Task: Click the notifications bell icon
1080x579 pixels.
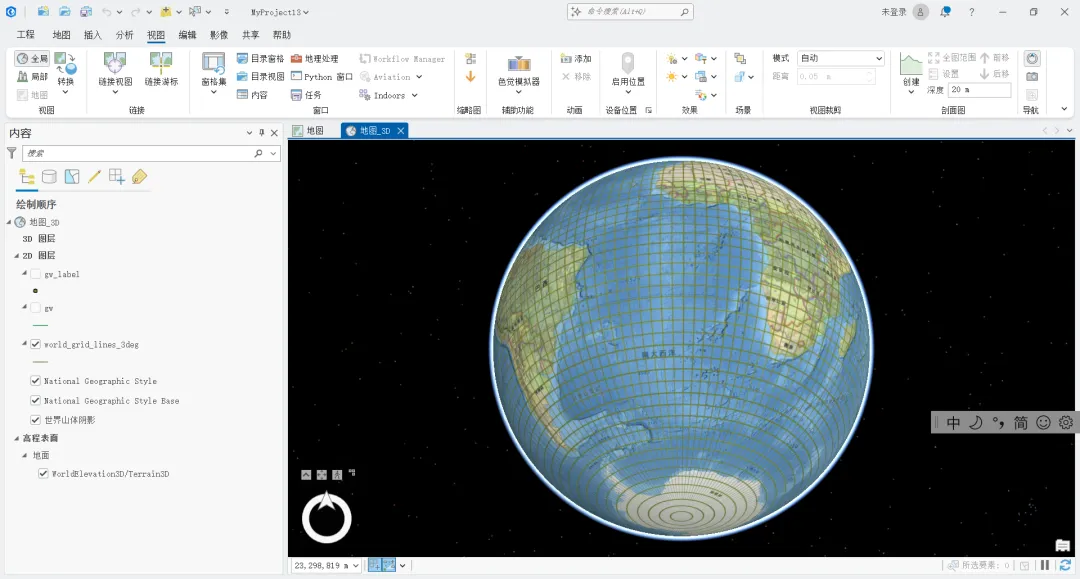Action: point(945,12)
